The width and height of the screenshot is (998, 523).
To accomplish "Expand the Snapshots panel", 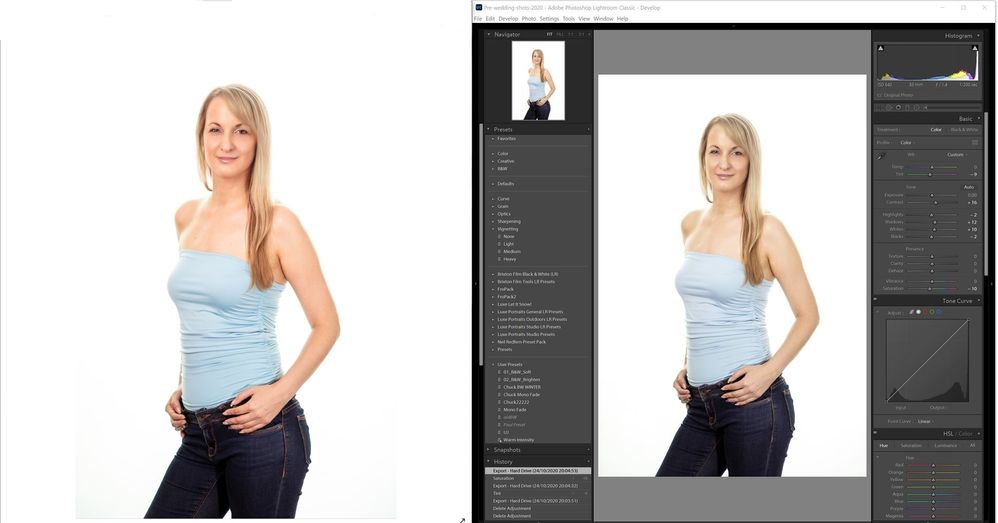I will [489, 450].
